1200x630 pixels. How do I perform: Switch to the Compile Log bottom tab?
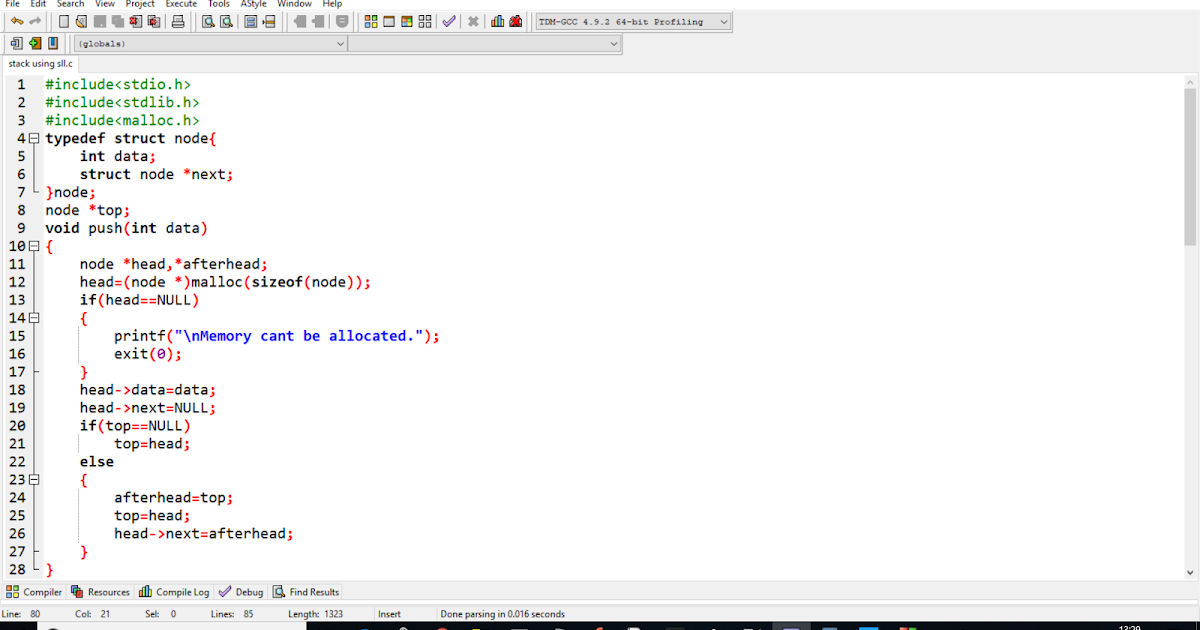(x=175, y=592)
